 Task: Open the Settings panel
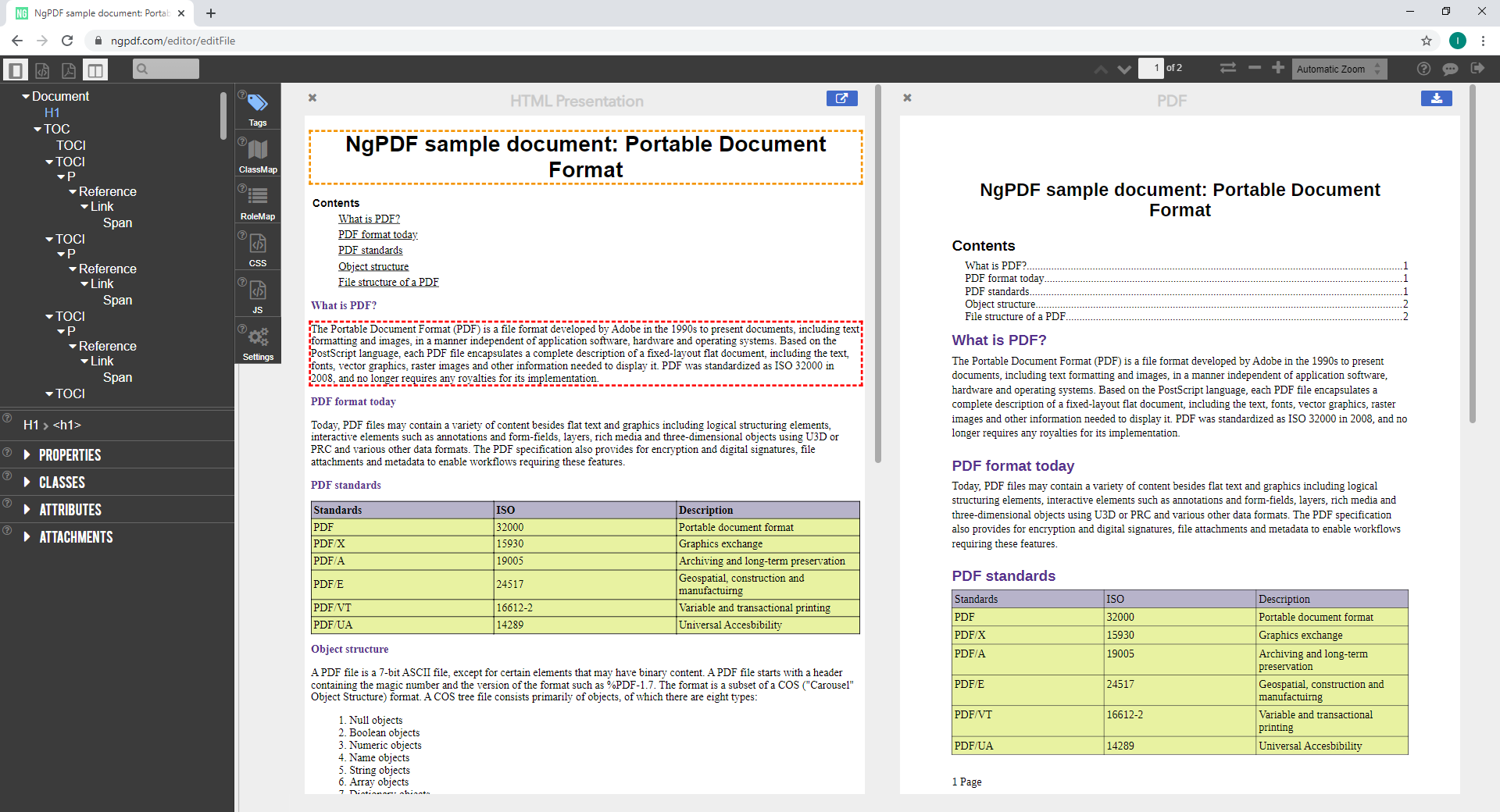(257, 340)
